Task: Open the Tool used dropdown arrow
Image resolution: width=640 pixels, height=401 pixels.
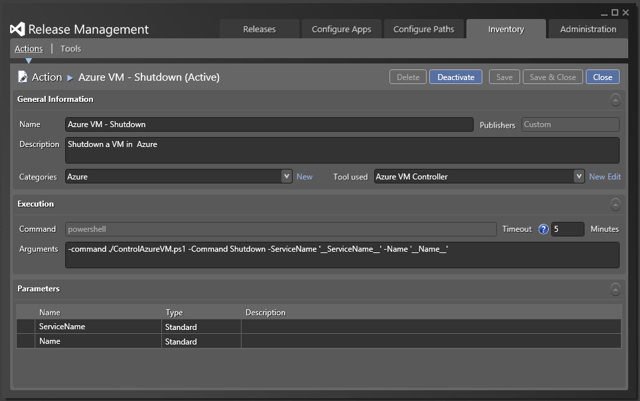Action: [x=579, y=176]
